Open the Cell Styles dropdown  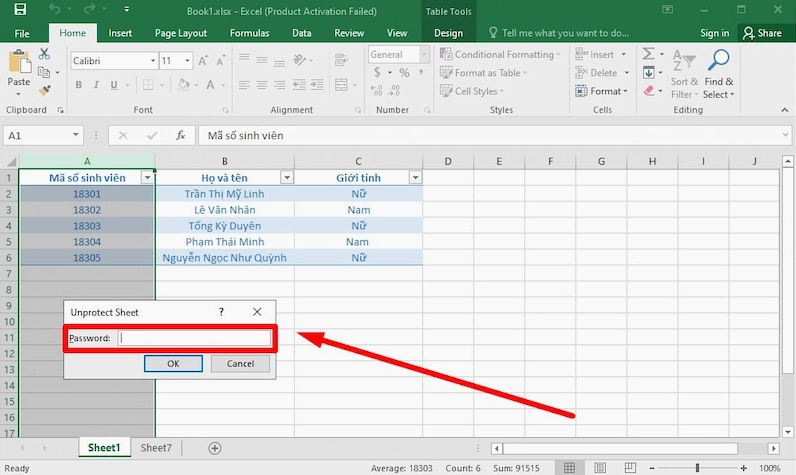click(472, 91)
